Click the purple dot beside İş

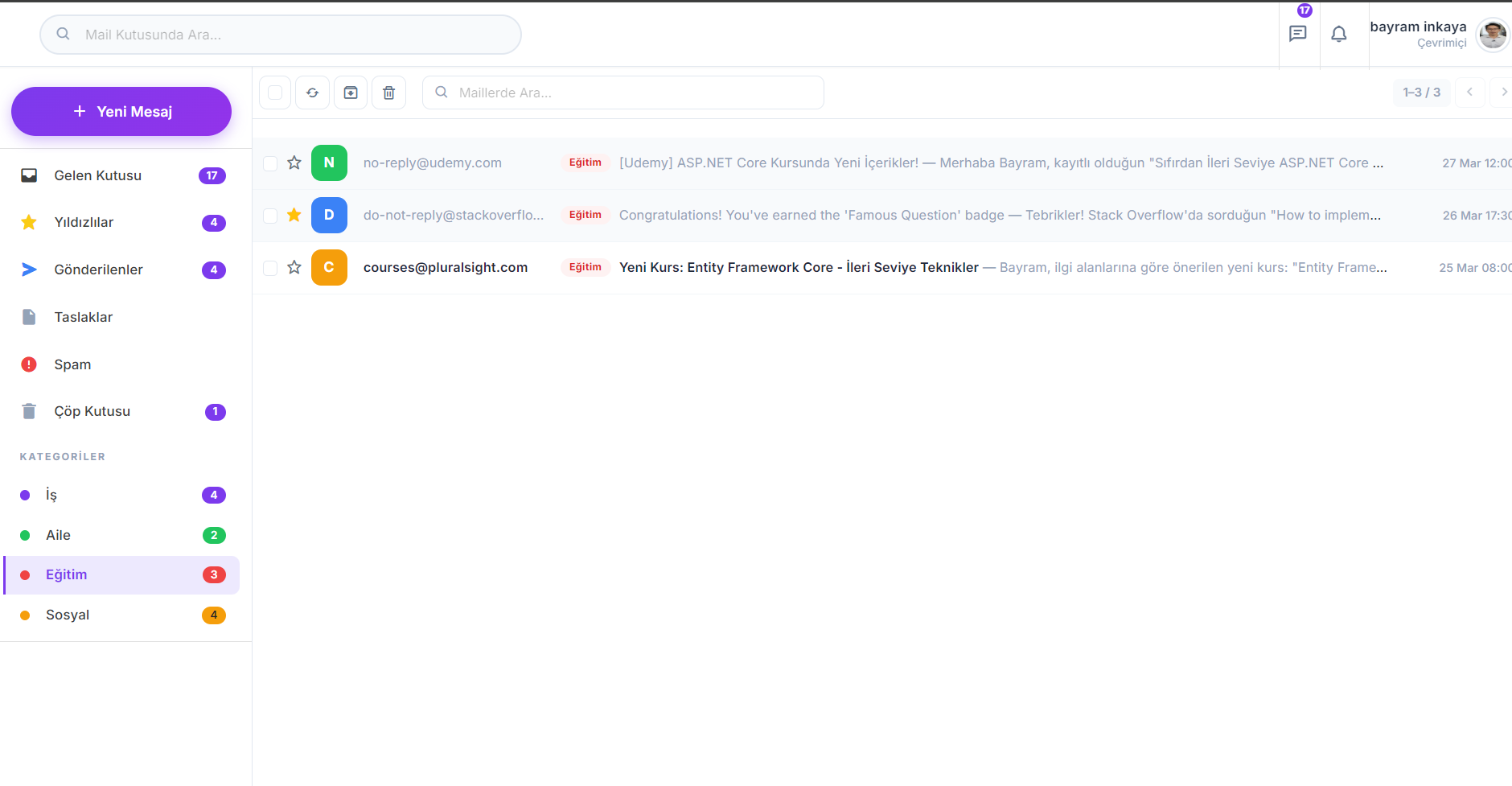click(x=25, y=495)
